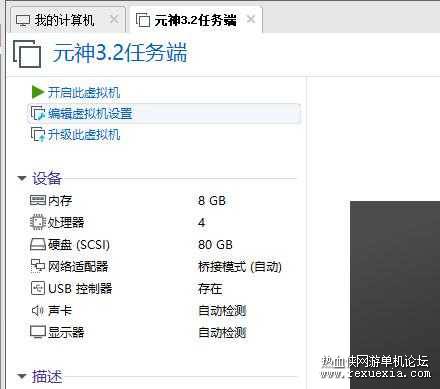
Task: Select the 显示器 device
Action: pos(66,332)
